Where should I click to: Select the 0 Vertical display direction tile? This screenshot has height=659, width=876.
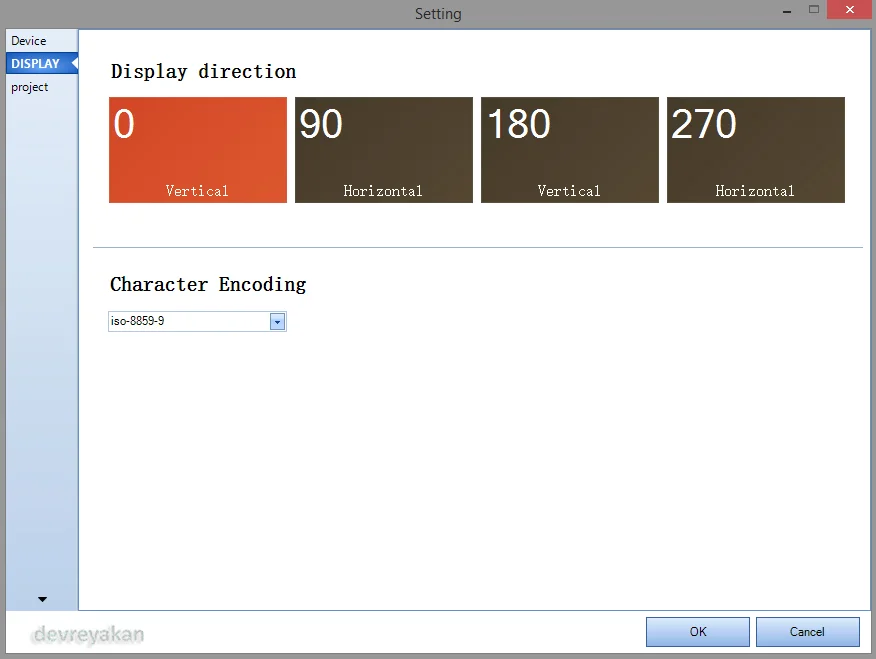[198, 150]
